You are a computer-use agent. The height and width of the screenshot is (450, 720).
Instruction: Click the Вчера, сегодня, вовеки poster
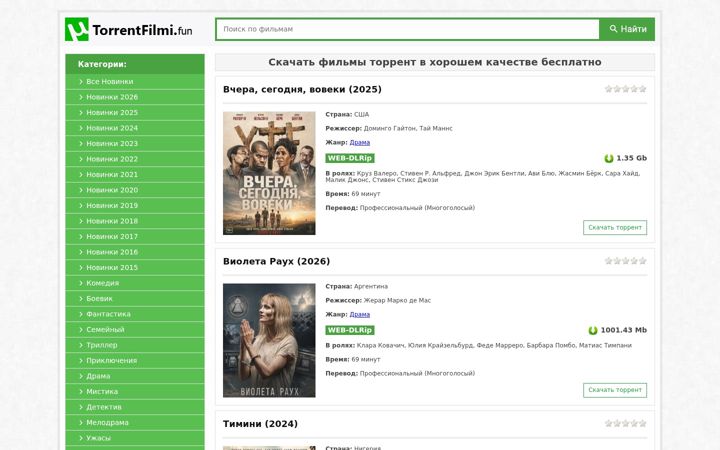269,173
